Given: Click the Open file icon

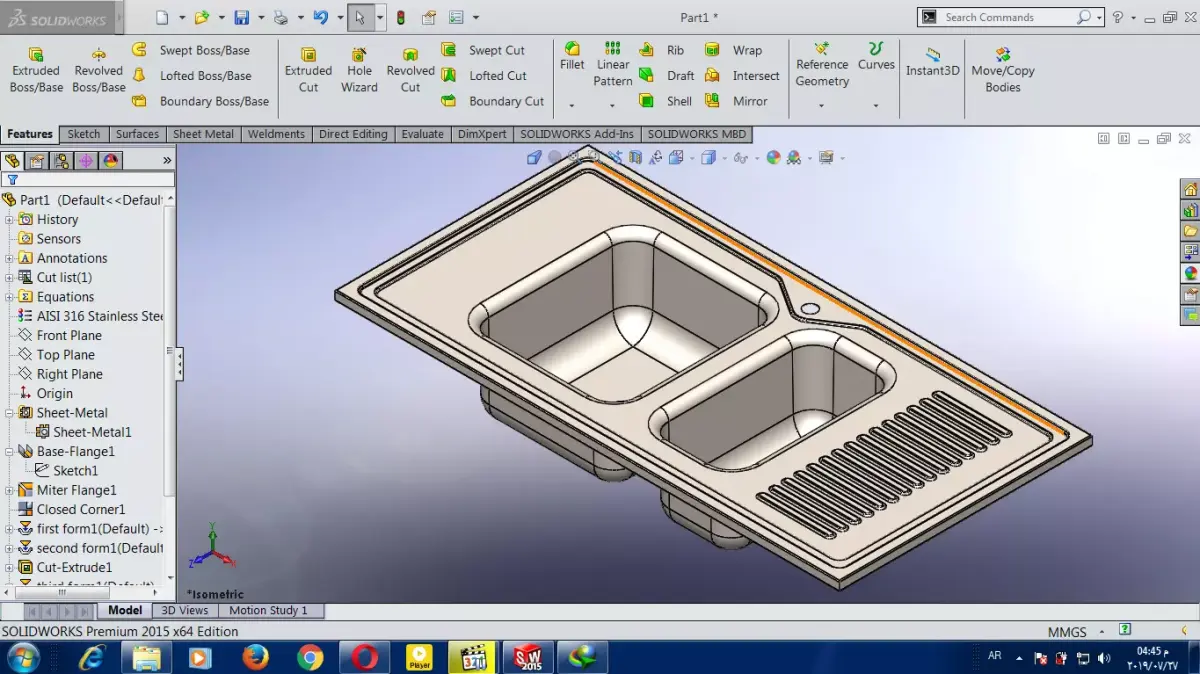Looking at the screenshot, I should (x=201, y=17).
